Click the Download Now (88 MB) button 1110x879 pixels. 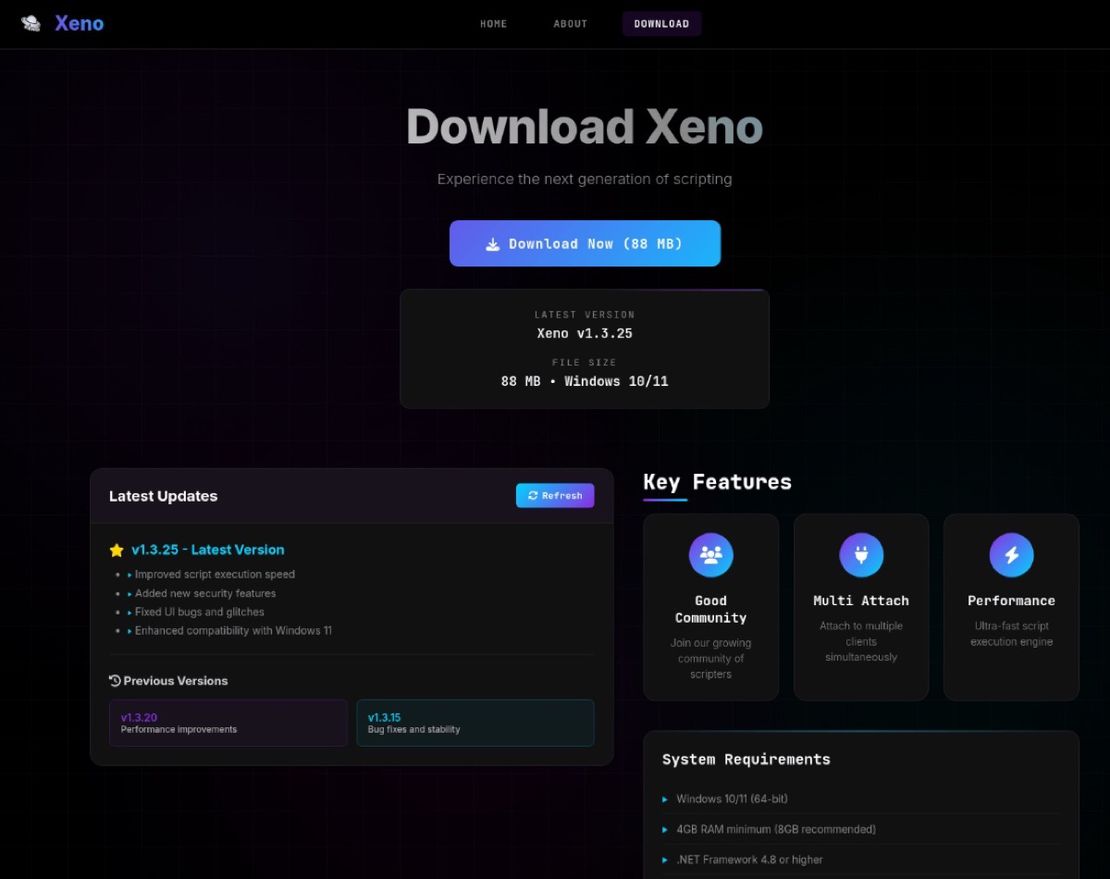(585, 243)
